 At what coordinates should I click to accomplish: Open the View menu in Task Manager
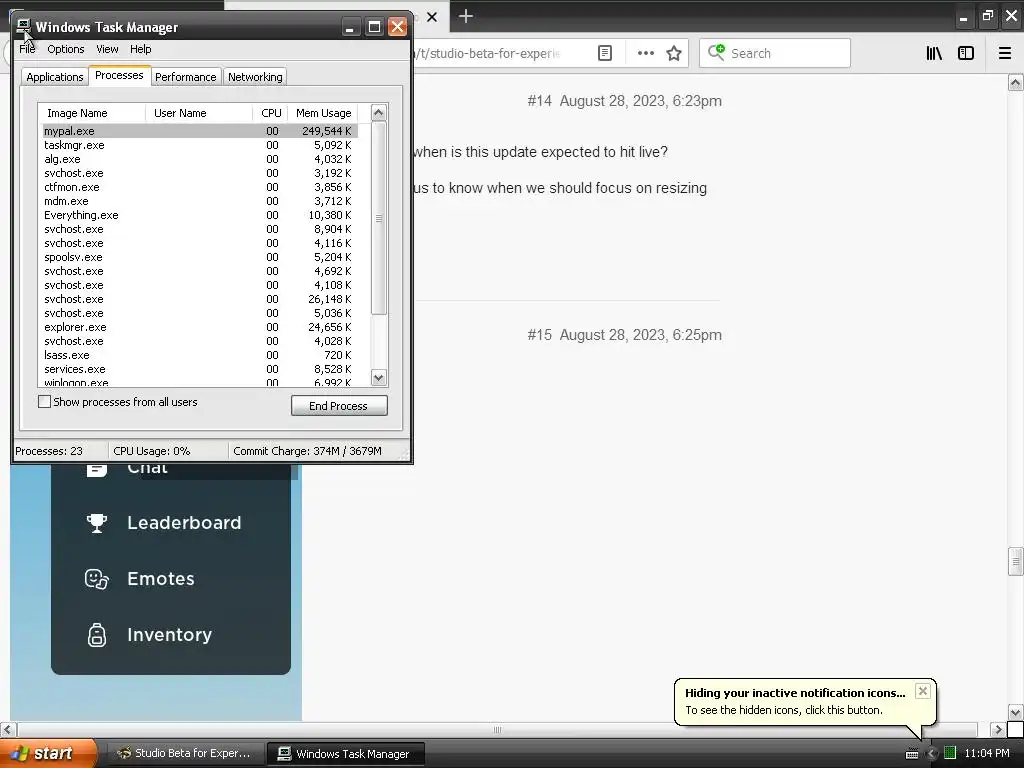tap(107, 49)
